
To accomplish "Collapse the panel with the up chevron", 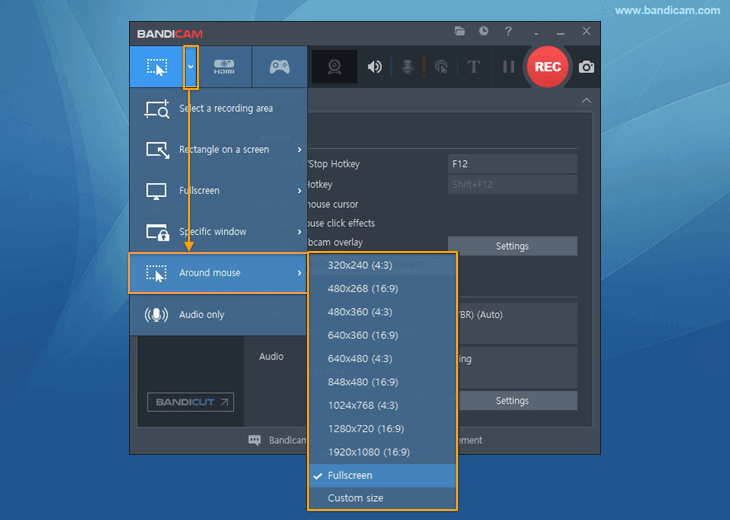I will 586,101.
